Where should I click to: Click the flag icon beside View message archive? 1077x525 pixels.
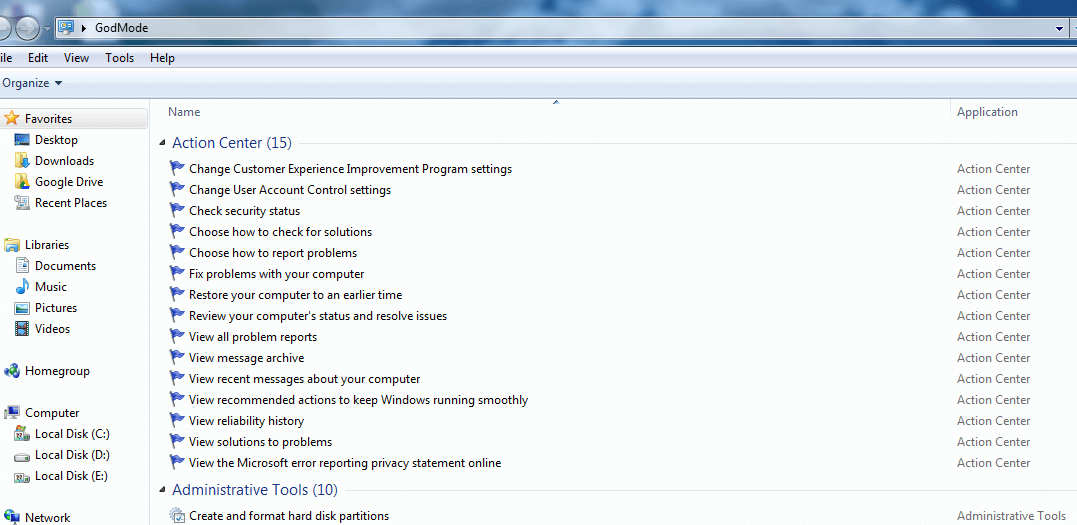(177, 357)
